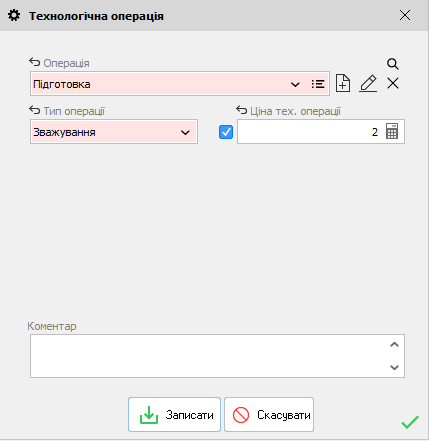This screenshot has height=441, width=429.
Task: Click the gear icon in the title bar
Action: (x=14, y=15)
